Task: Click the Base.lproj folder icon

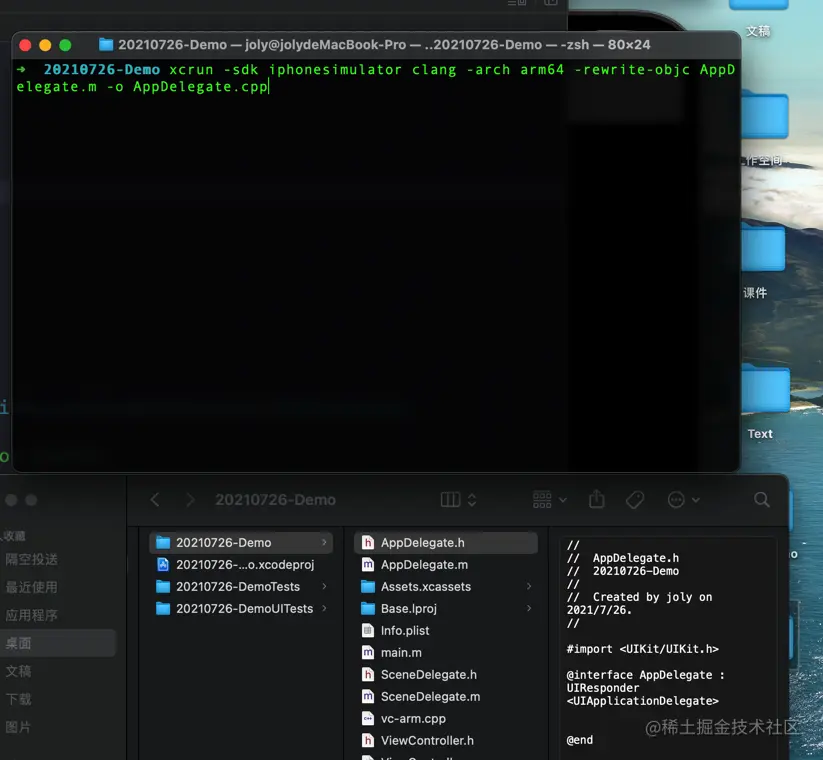Action: [x=368, y=609]
